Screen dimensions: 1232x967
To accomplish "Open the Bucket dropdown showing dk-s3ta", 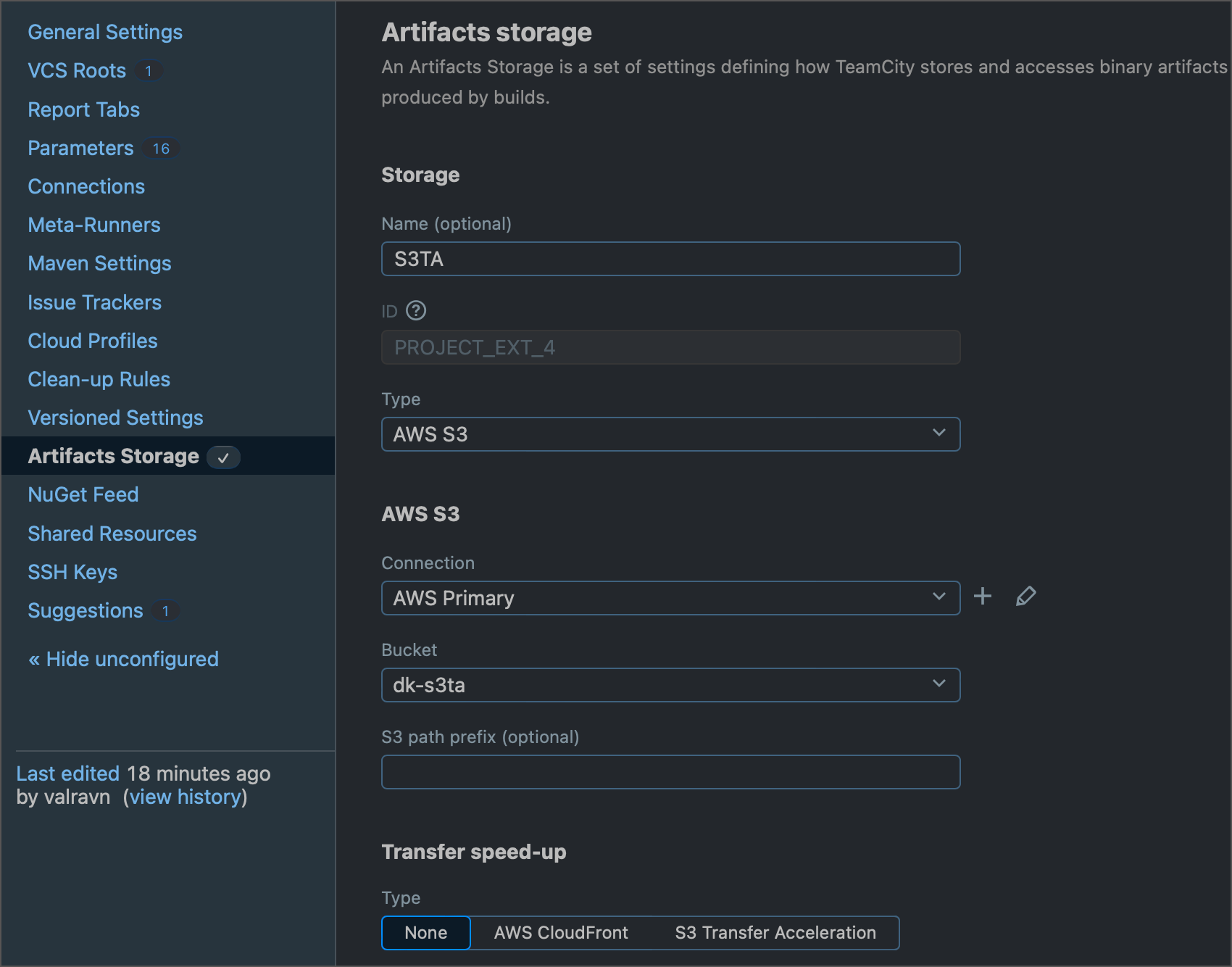I will pos(670,684).
